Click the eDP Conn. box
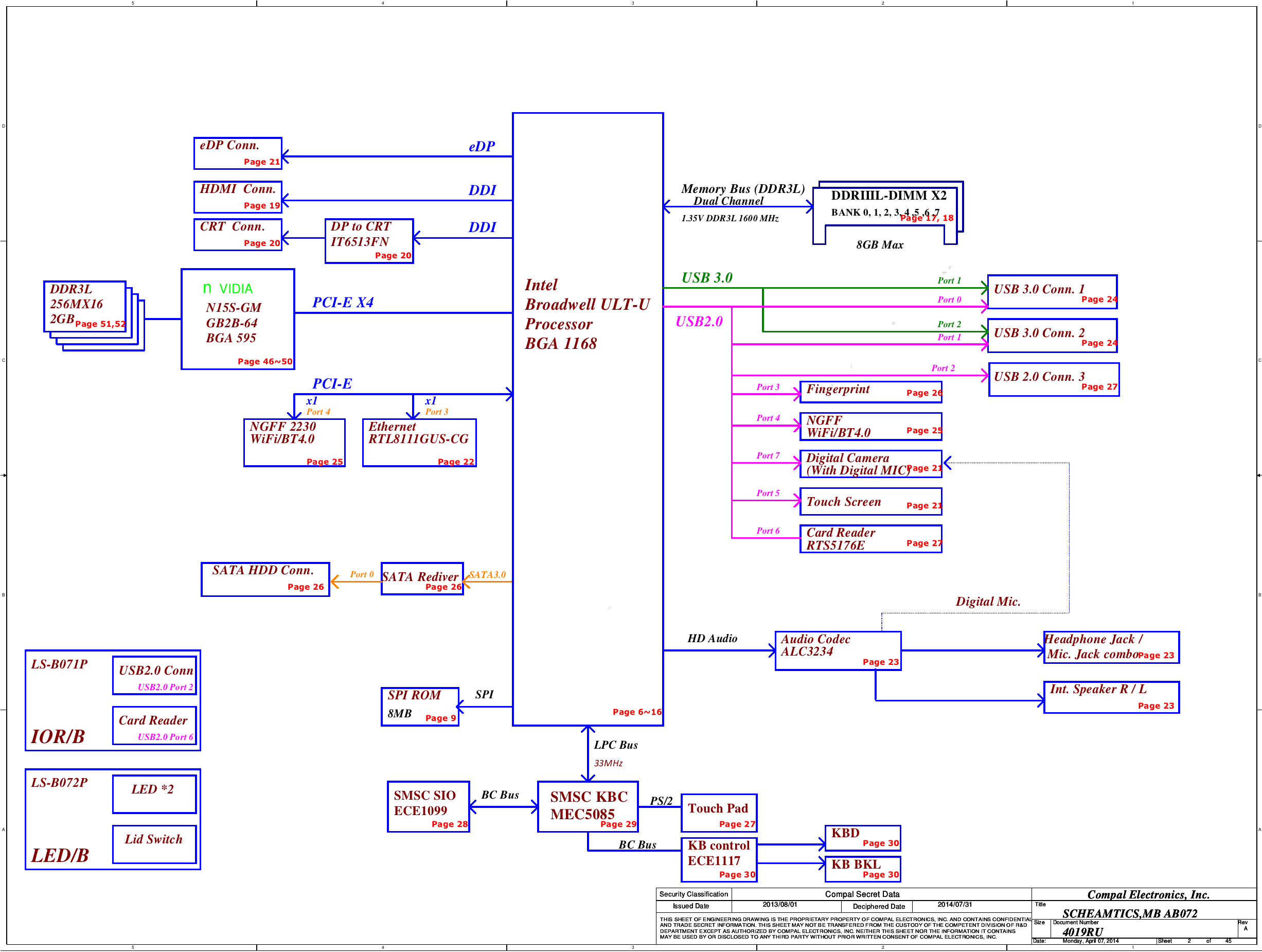Viewport: 1262px width, 952px height. pyautogui.click(x=237, y=153)
